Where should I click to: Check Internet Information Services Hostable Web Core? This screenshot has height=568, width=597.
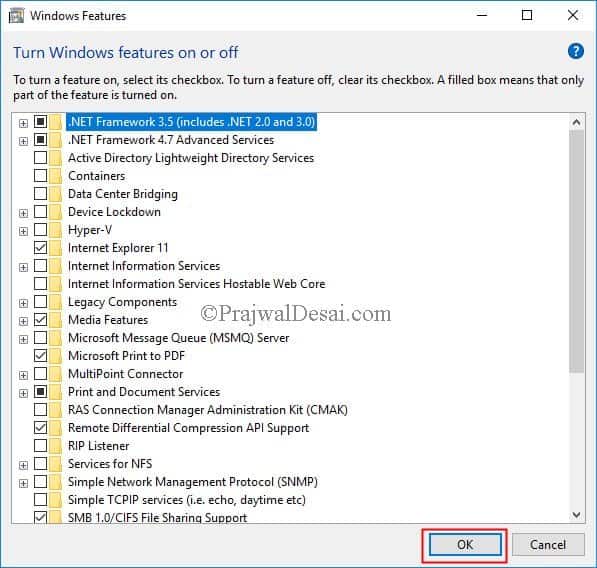click(x=40, y=284)
